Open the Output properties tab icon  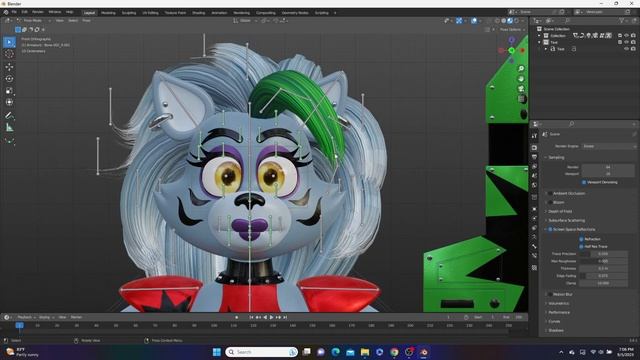pos(534,157)
